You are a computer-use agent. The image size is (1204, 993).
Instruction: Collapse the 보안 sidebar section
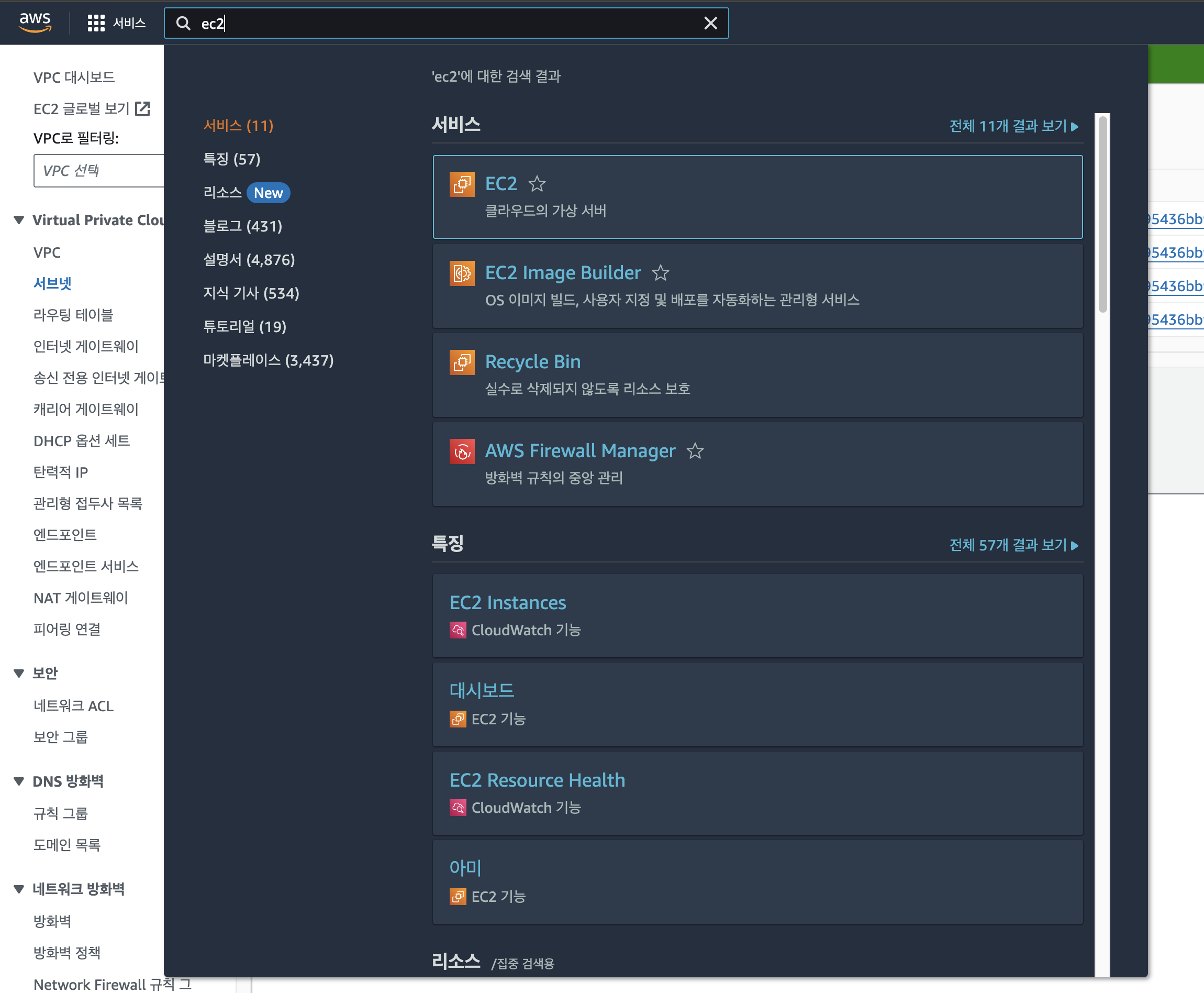coord(19,673)
